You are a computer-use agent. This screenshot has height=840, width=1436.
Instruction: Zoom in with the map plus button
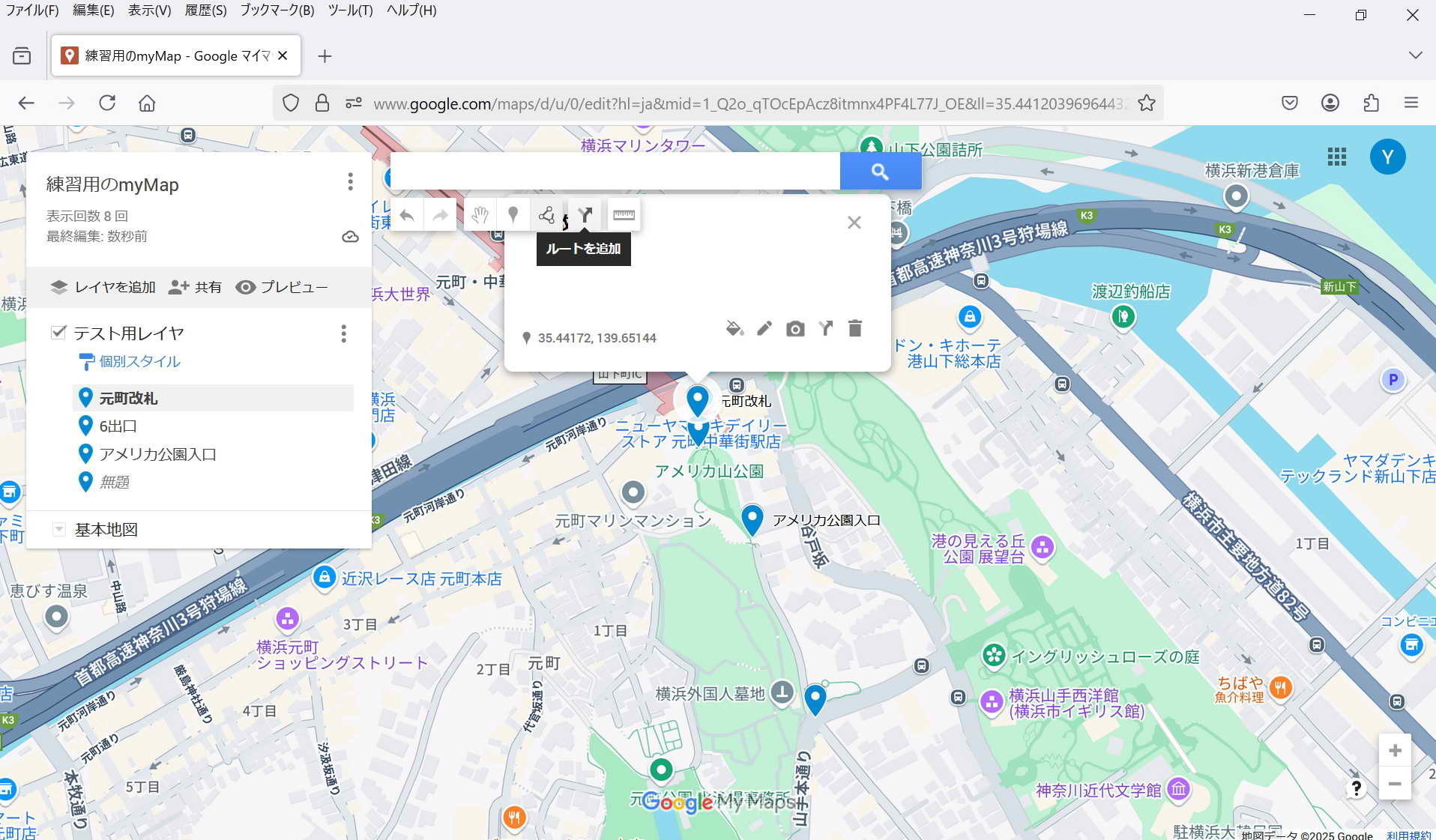coord(1395,750)
